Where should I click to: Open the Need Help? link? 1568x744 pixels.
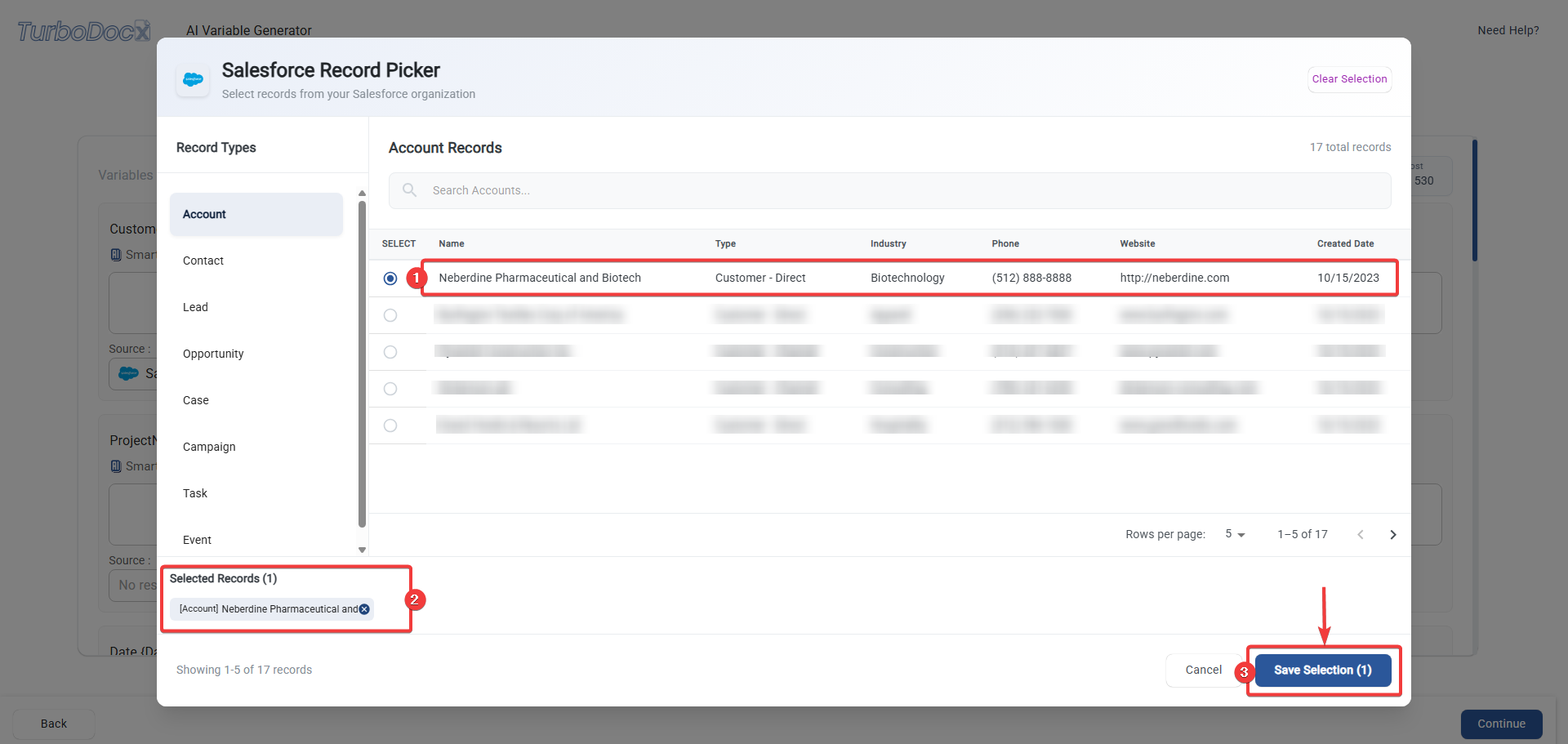point(1508,30)
